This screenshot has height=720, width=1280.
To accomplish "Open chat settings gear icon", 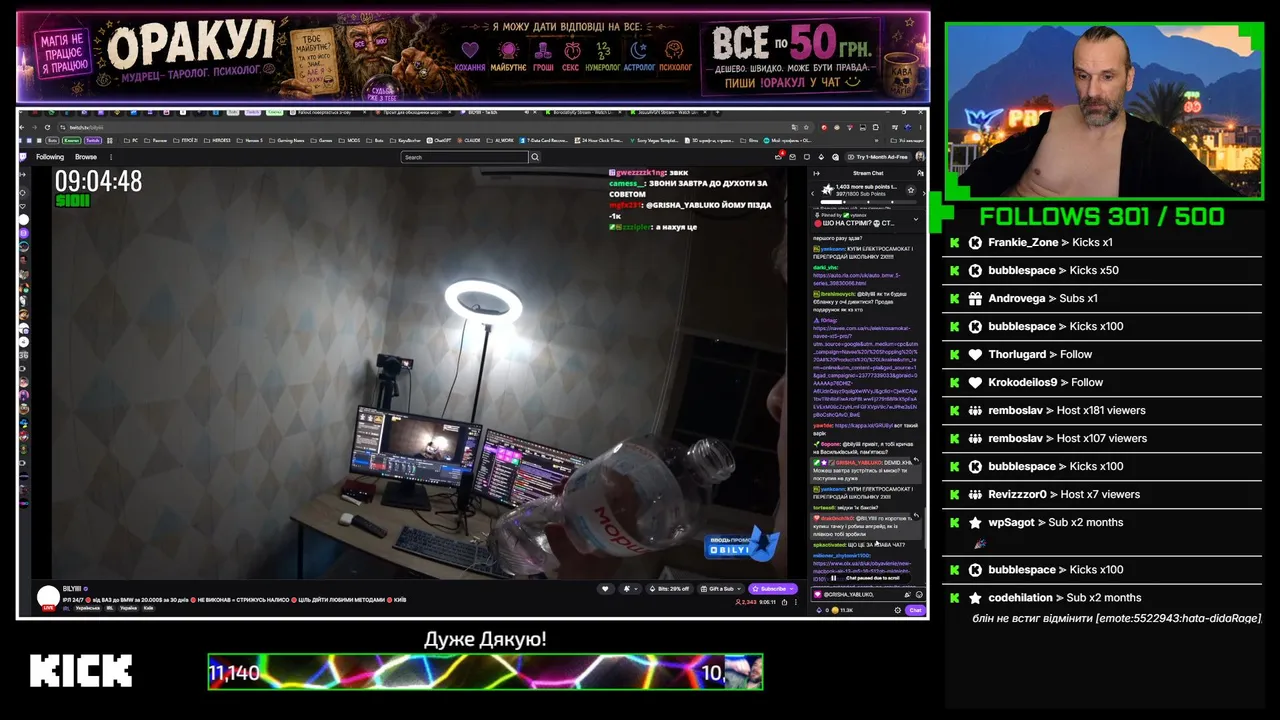I will tap(897, 610).
